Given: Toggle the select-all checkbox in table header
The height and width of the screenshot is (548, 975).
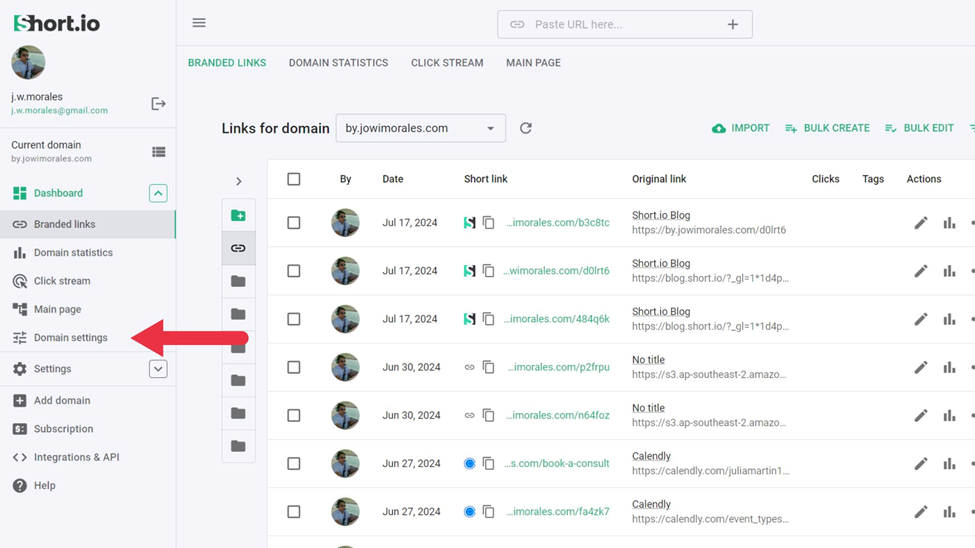Looking at the screenshot, I should pyautogui.click(x=293, y=179).
